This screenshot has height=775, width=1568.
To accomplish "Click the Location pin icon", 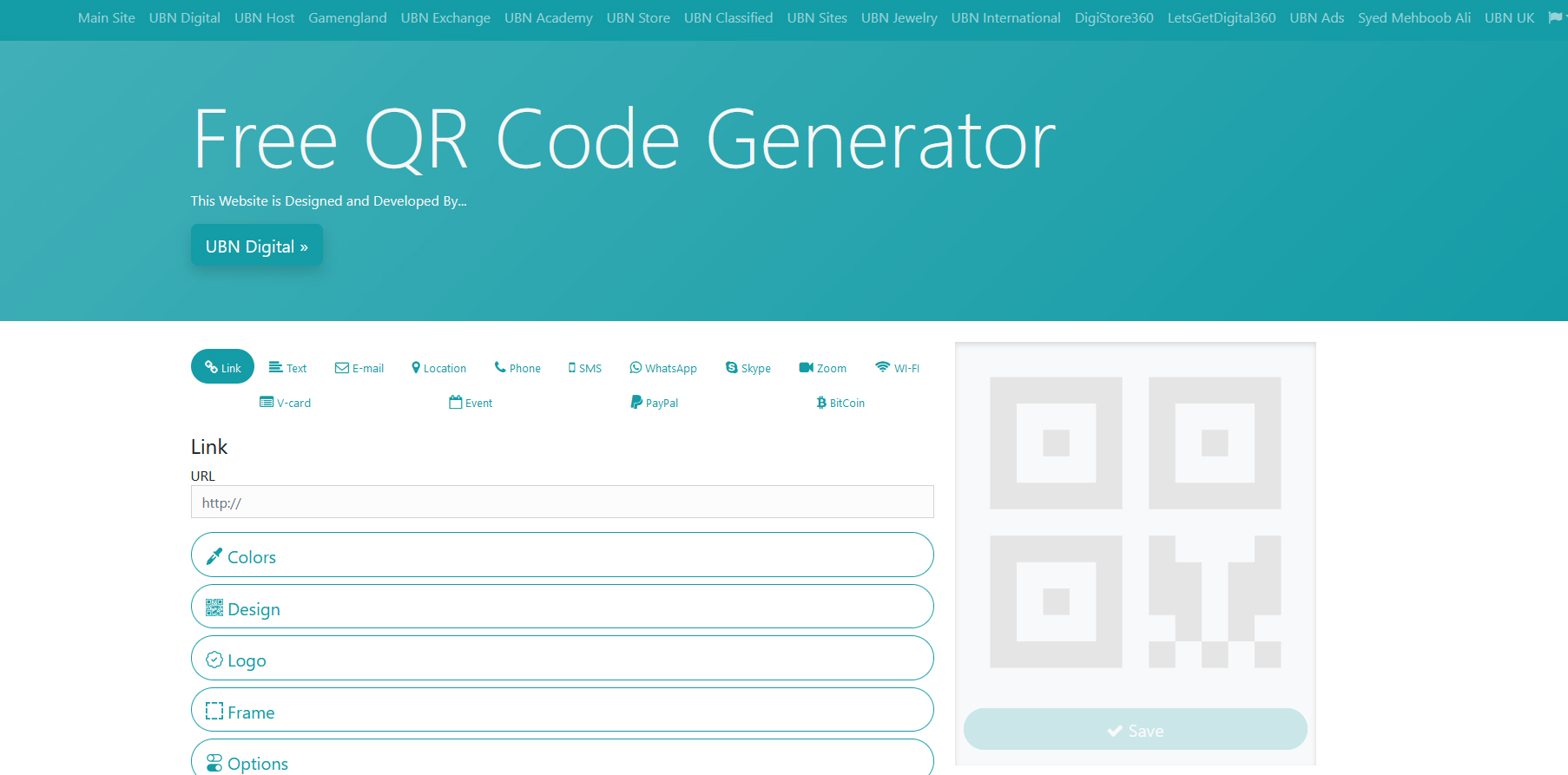I will [416, 367].
